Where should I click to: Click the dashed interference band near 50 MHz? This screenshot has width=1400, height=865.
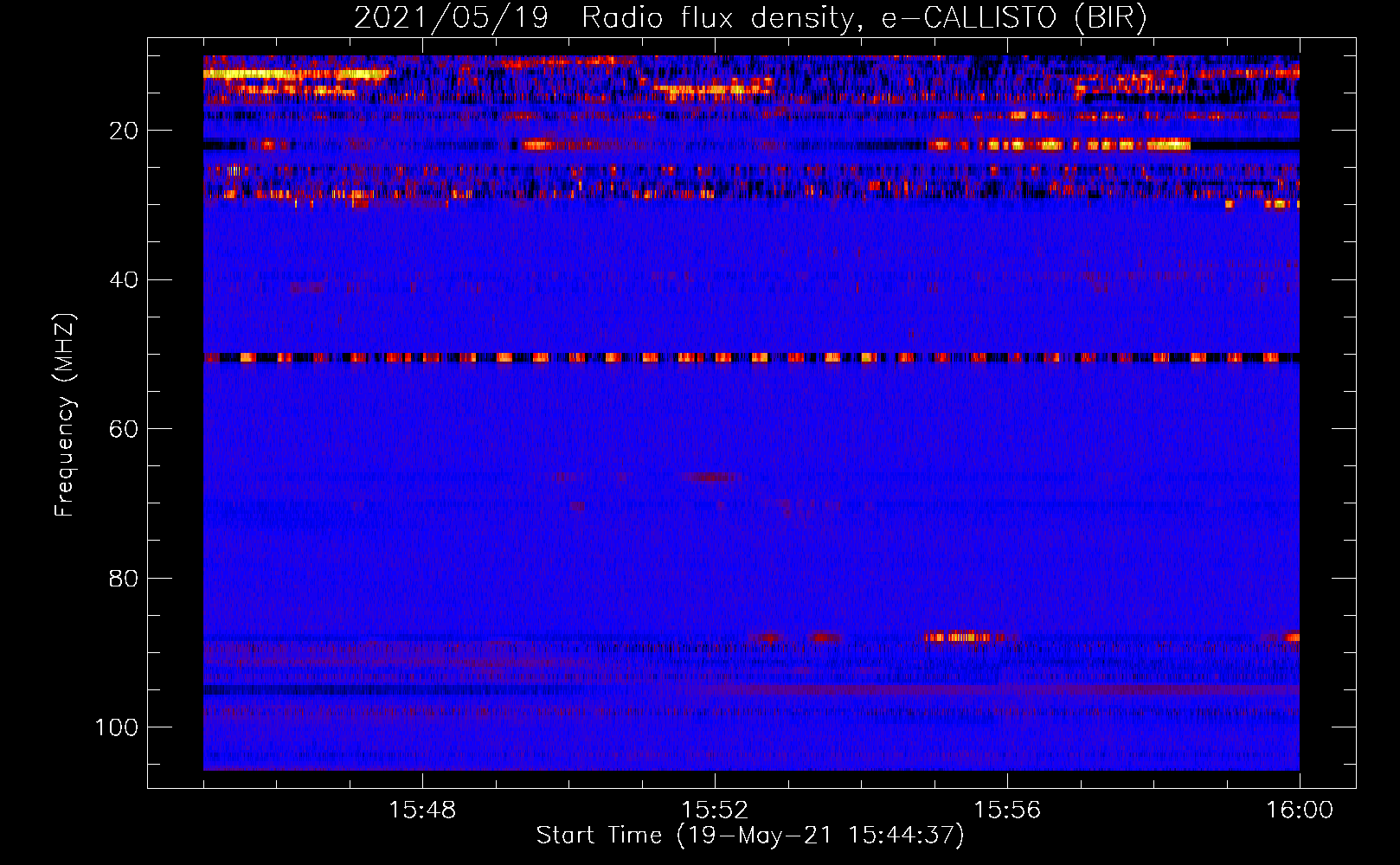point(751,357)
